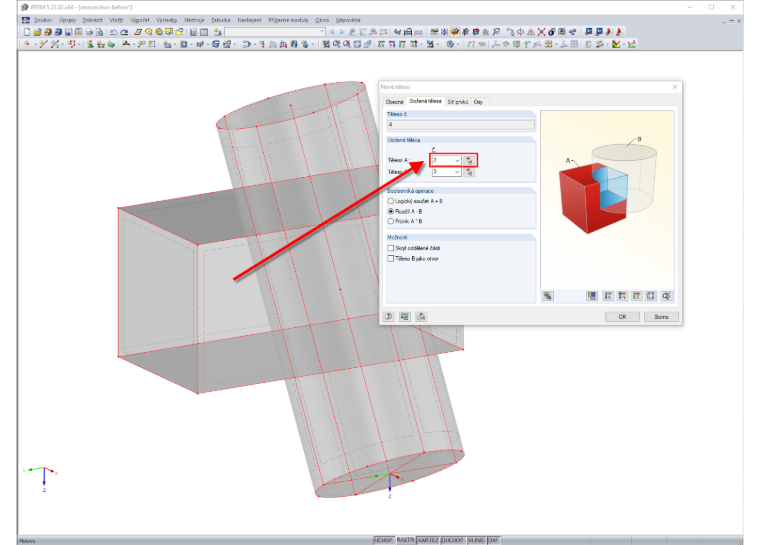Click the Save diskette toolbar icon
The height and width of the screenshot is (545, 760).
pos(68,32)
